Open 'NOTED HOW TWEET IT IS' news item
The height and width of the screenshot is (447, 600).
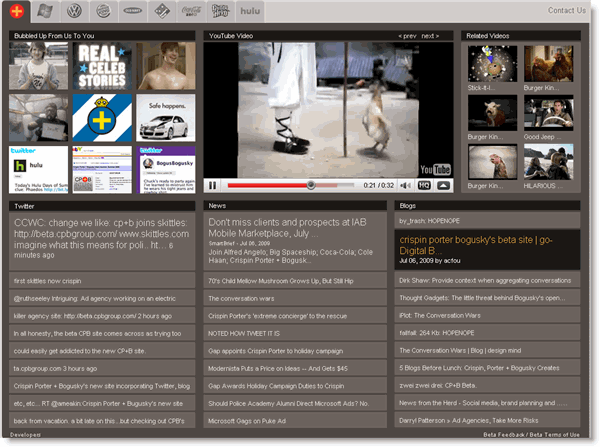(295, 333)
